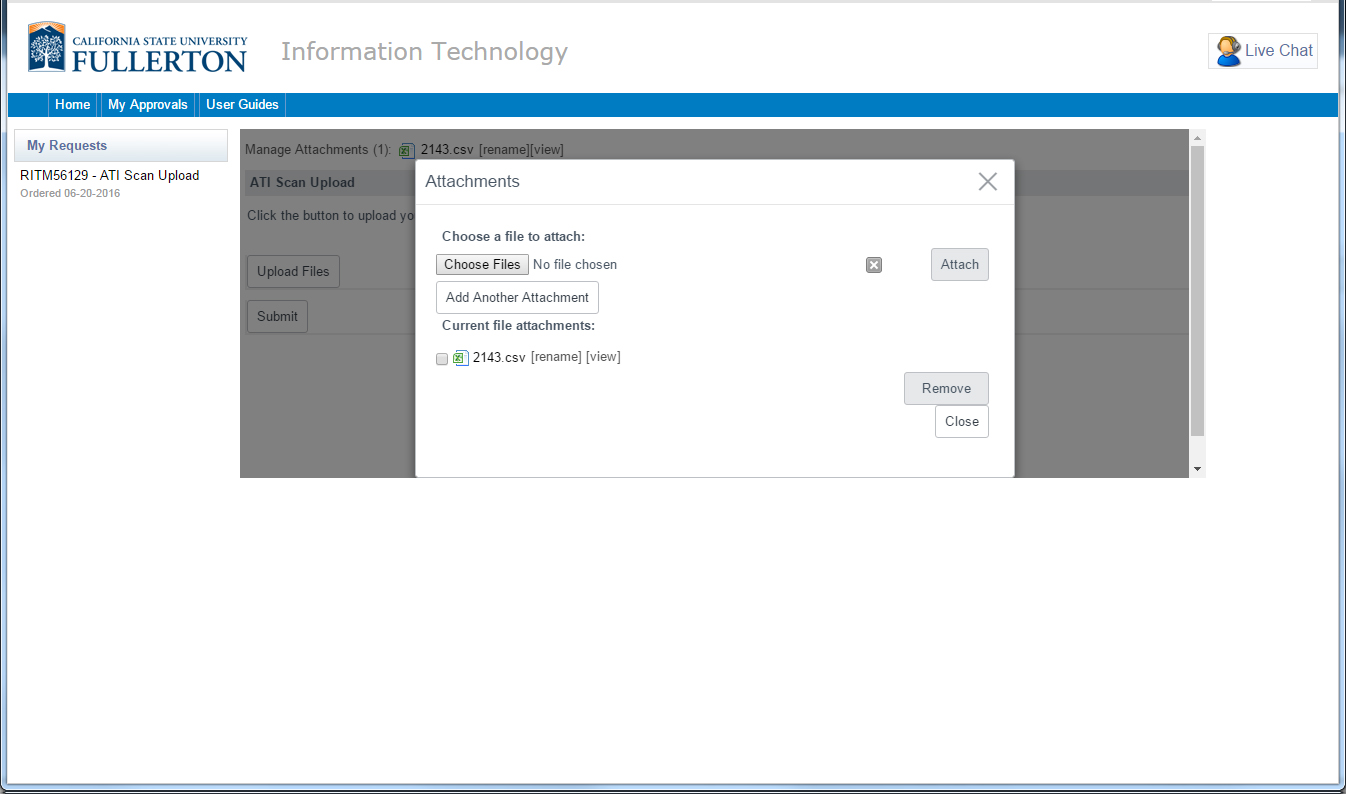Viewport: 1346px width, 794px height.
Task: Click Add Another Attachment
Action: click(517, 297)
